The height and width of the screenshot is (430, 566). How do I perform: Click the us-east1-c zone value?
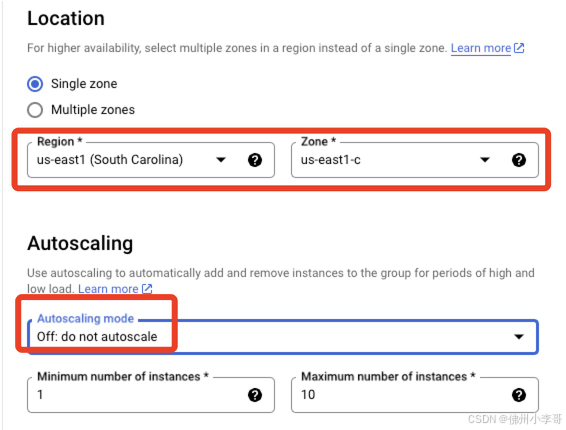[331, 160]
